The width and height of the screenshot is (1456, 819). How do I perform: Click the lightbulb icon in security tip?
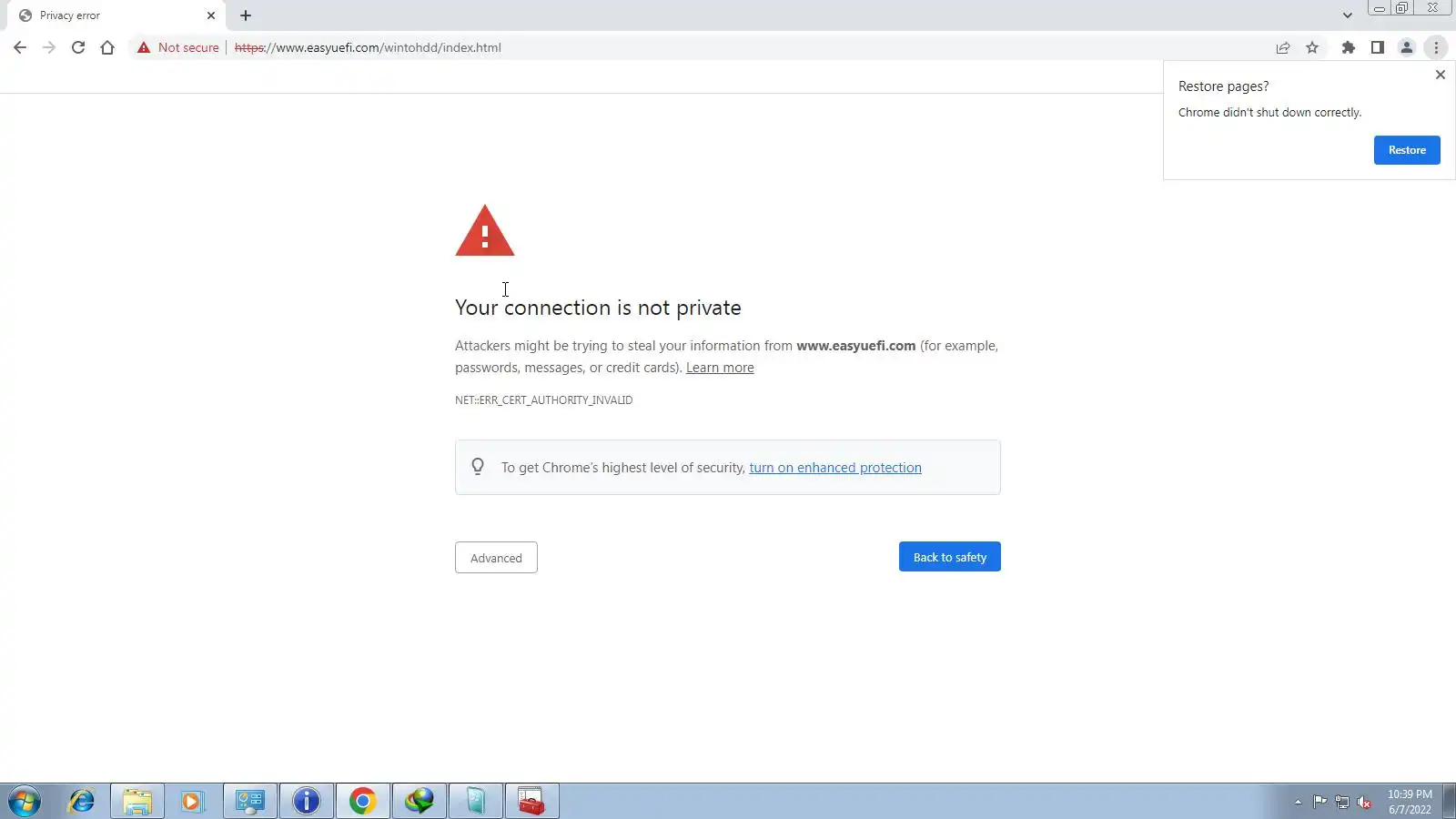point(478,467)
